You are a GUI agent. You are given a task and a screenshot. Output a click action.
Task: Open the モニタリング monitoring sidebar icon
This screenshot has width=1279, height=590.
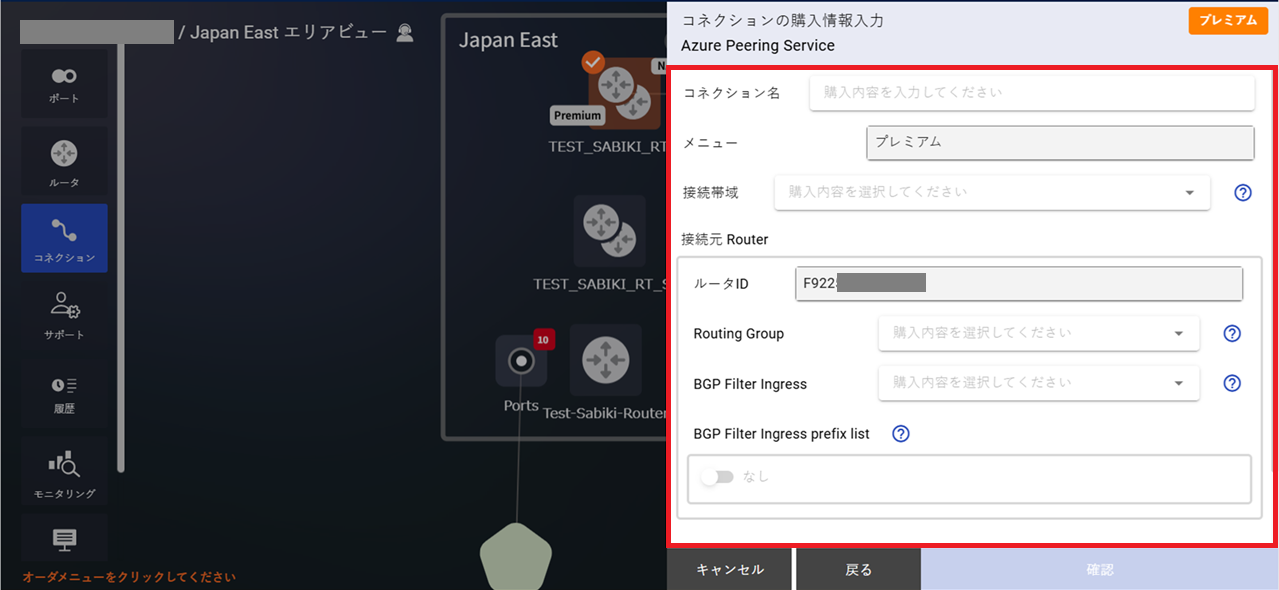[x=64, y=470]
